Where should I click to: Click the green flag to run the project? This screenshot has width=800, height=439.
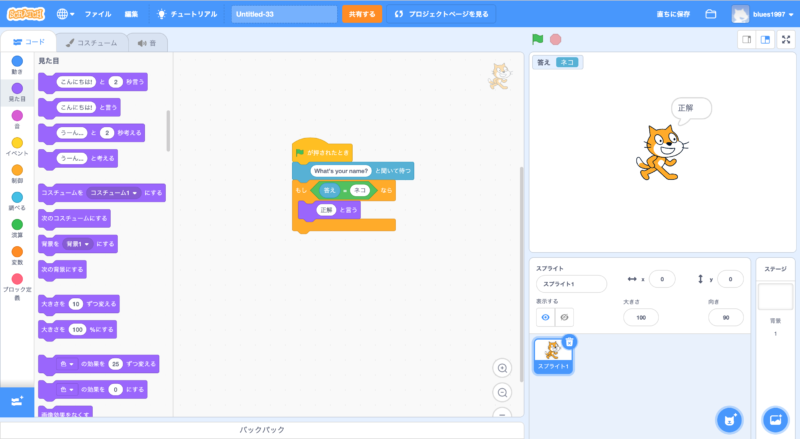tap(538, 39)
